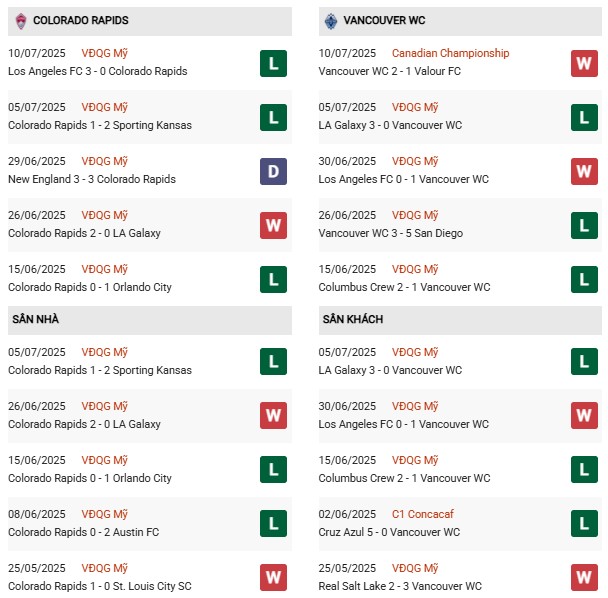Select the D badge for the New England draw
Viewport: 608px width, 598px height.
coord(273,171)
